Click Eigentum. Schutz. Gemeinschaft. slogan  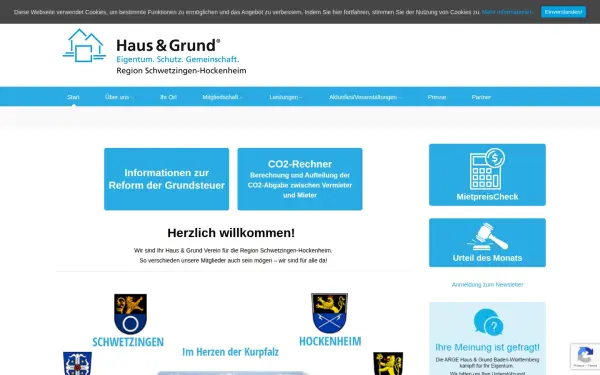(x=178, y=59)
